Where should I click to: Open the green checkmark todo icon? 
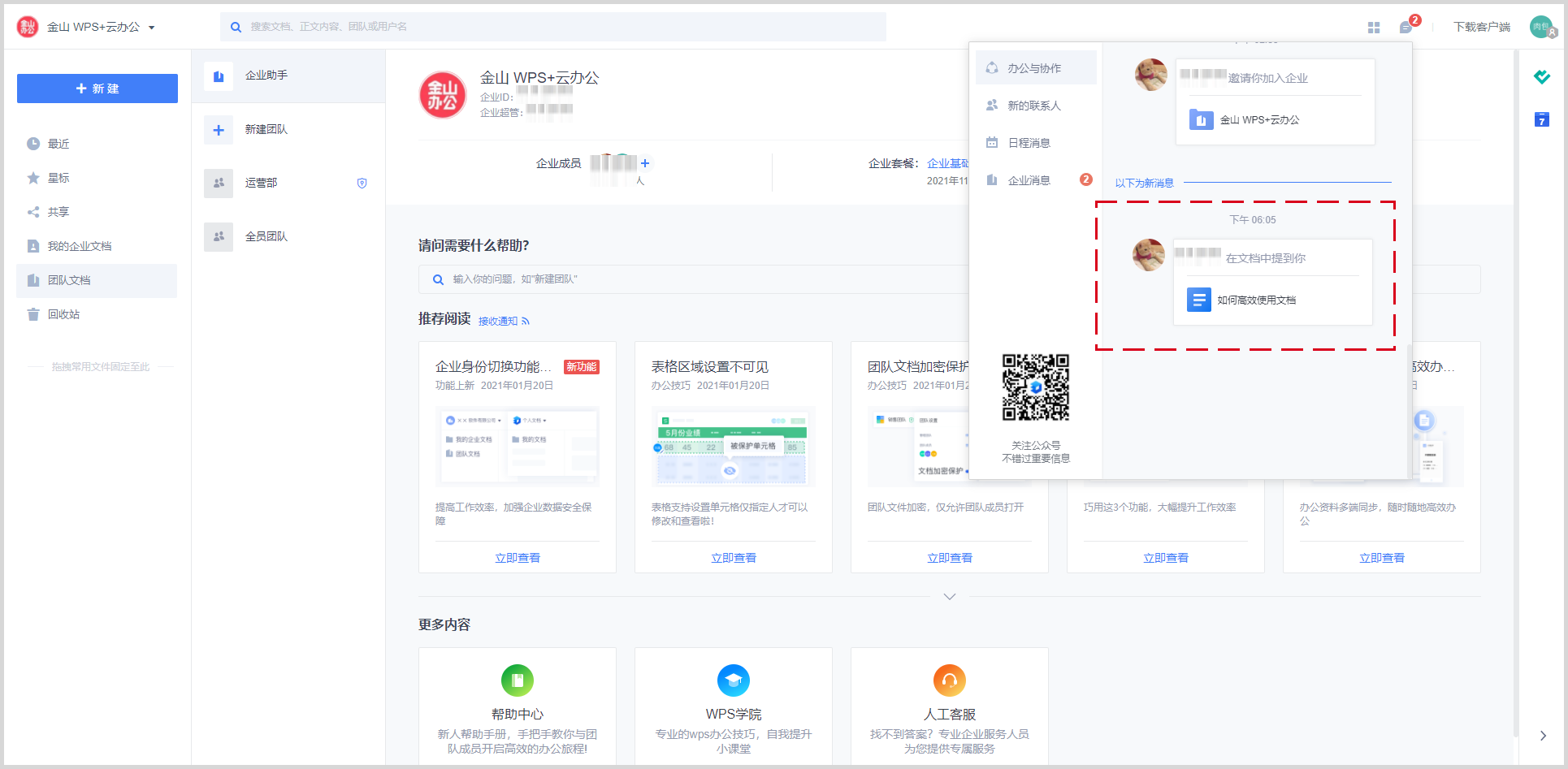(x=1541, y=77)
